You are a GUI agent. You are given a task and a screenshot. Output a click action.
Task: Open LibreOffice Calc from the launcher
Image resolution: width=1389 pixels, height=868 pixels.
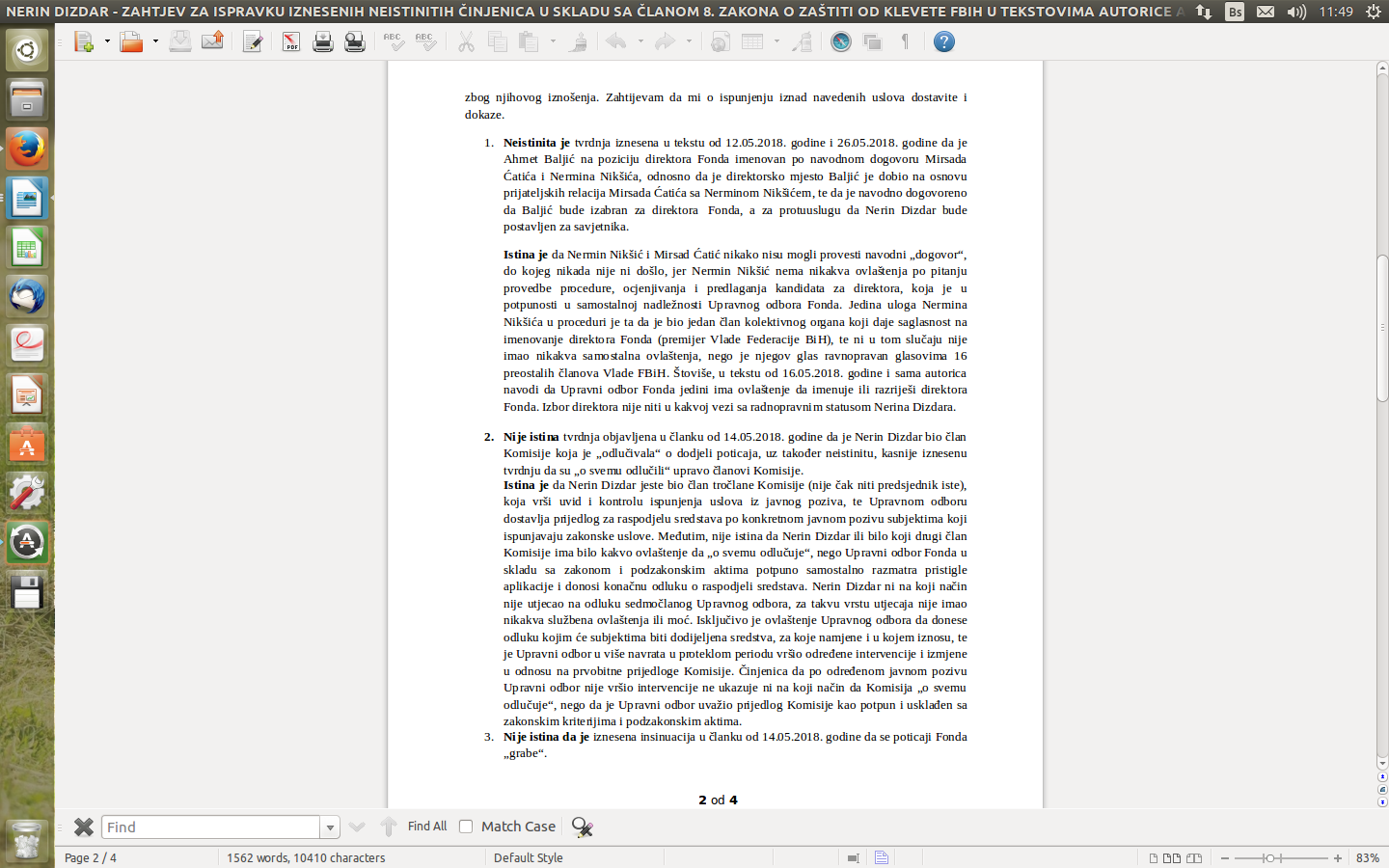(27, 248)
